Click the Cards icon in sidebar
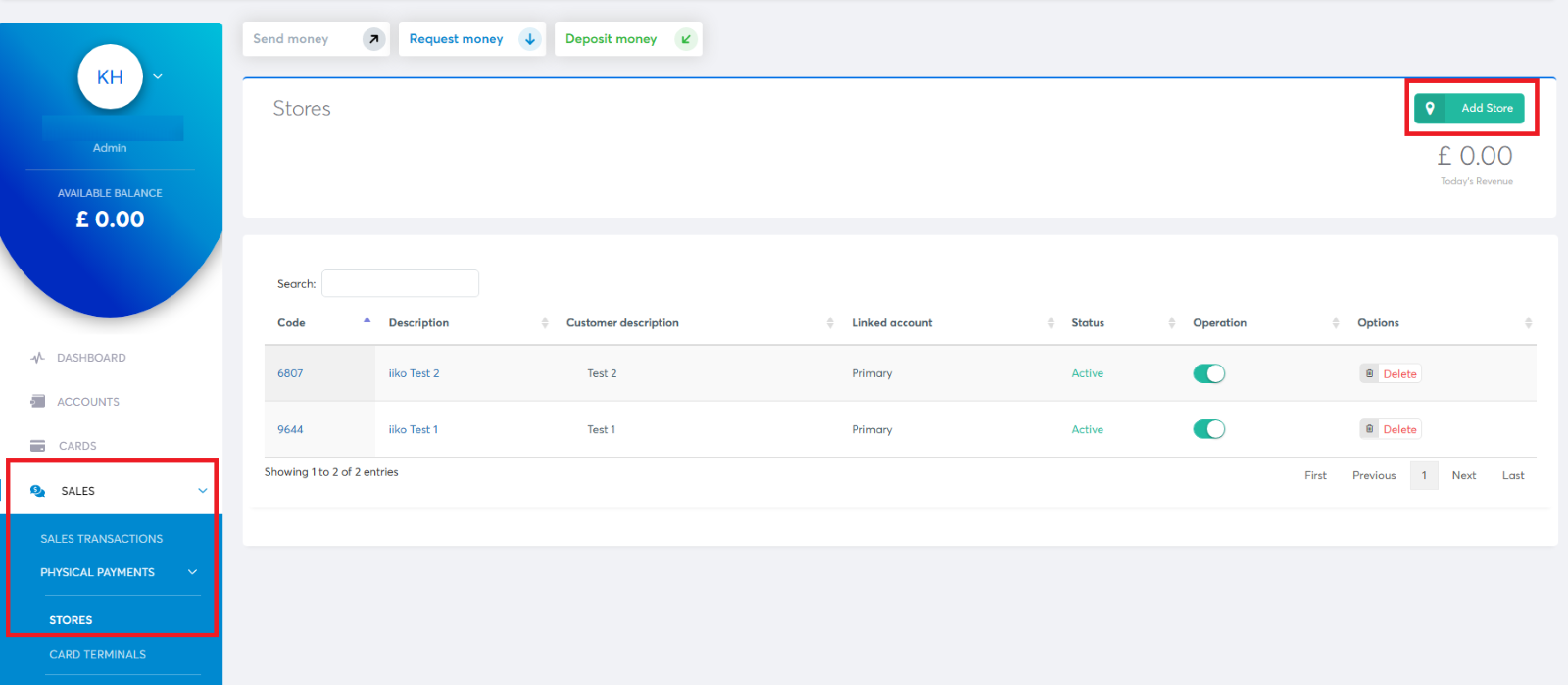 click(x=37, y=446)
